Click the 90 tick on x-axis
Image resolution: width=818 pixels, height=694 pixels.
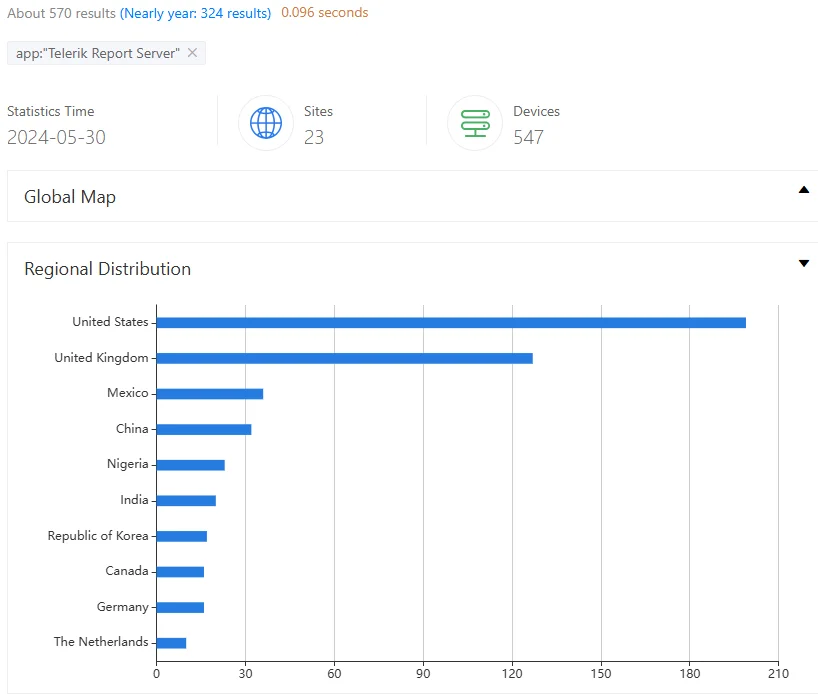[423, 674]
